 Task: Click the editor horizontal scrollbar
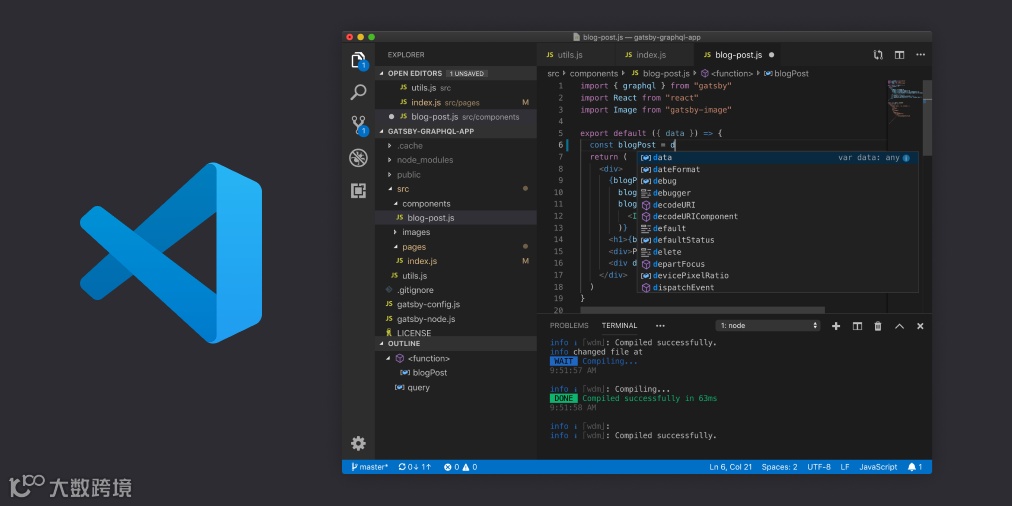tap(702, 310)
